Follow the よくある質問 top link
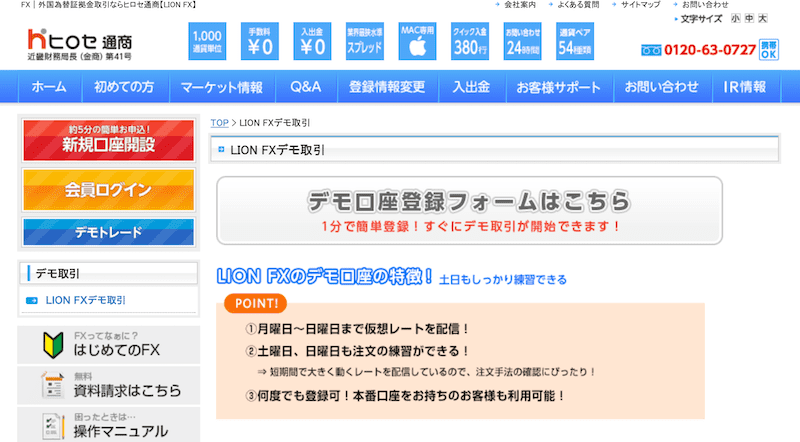This screenshot has width=800, height=442. (x=578, y=5)
